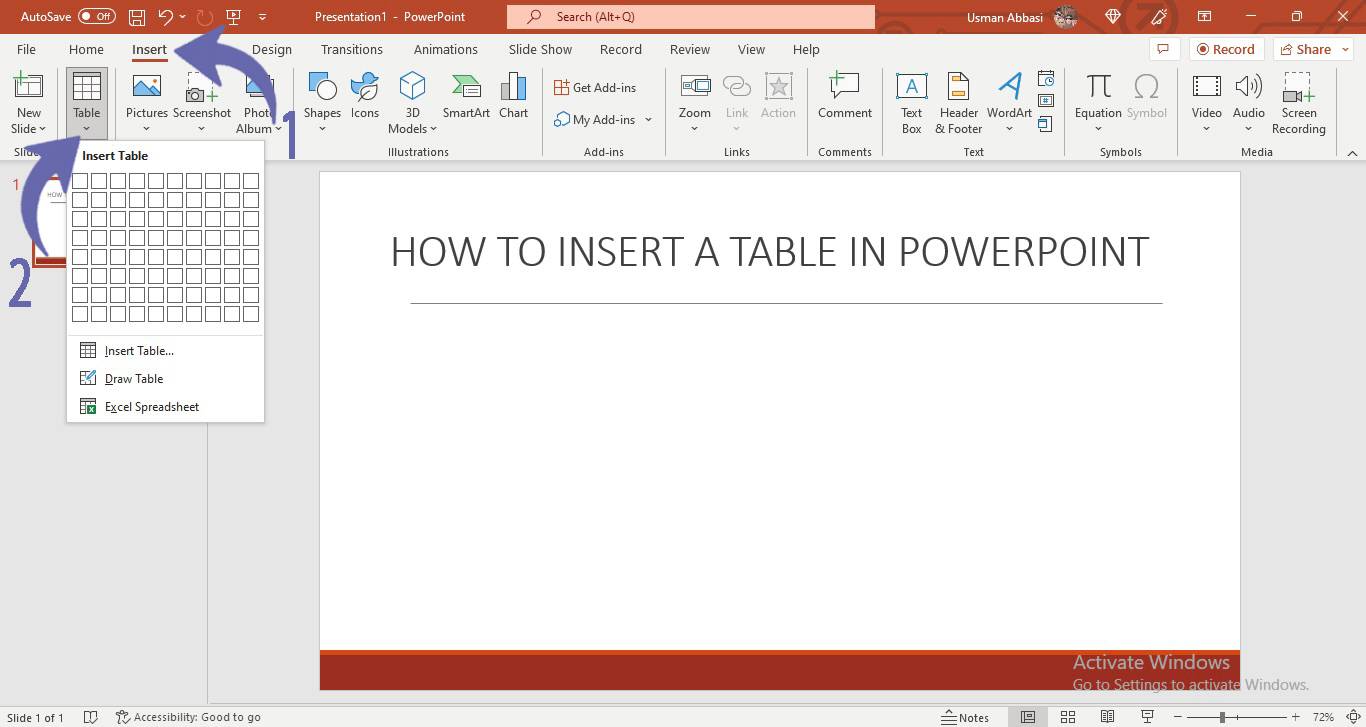1366x727 pixels.
Task: Switch to the Animations tab
Action: [x=445, y=49]
